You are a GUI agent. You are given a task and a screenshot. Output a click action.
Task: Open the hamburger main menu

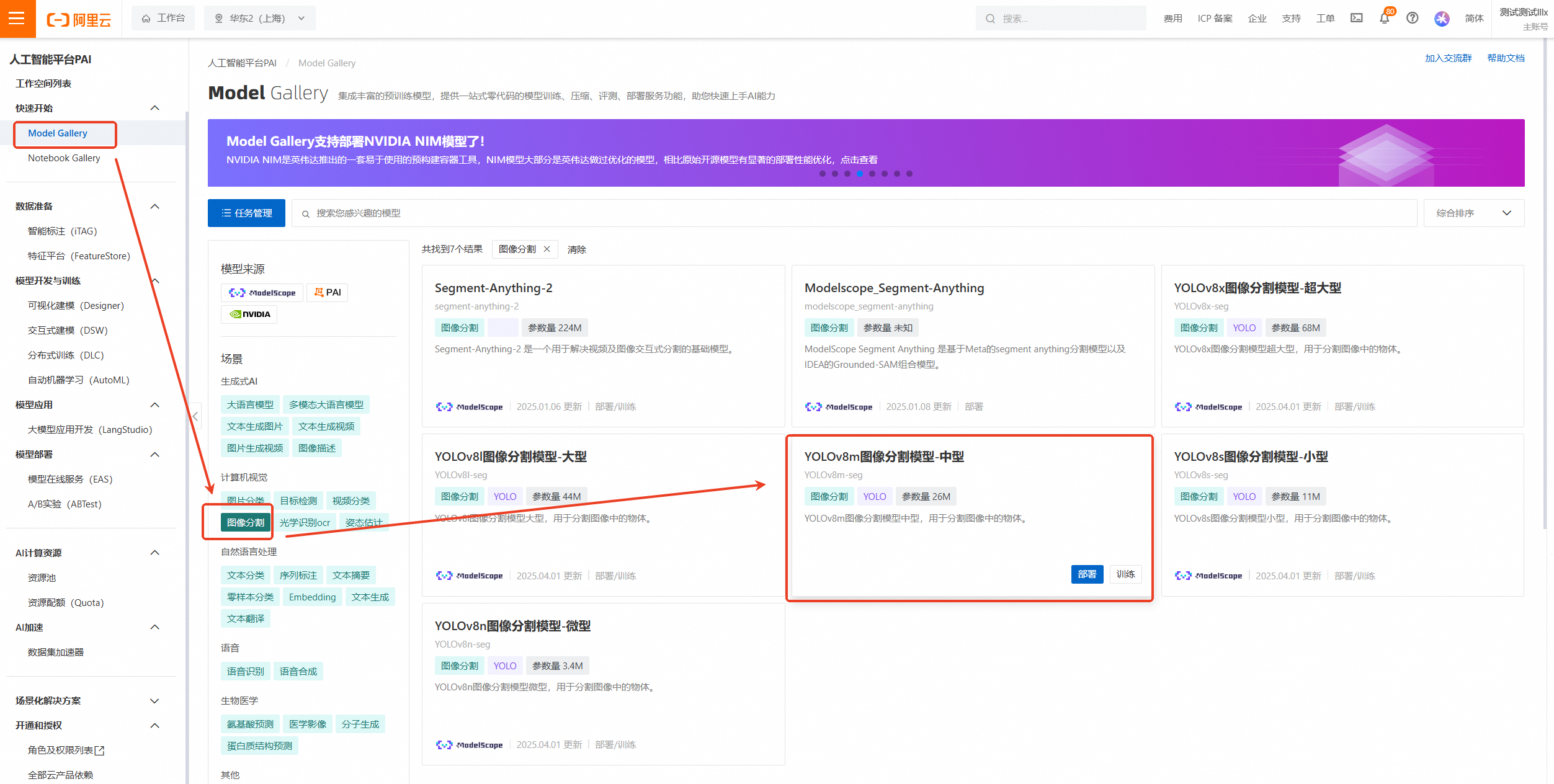[17, 19]
